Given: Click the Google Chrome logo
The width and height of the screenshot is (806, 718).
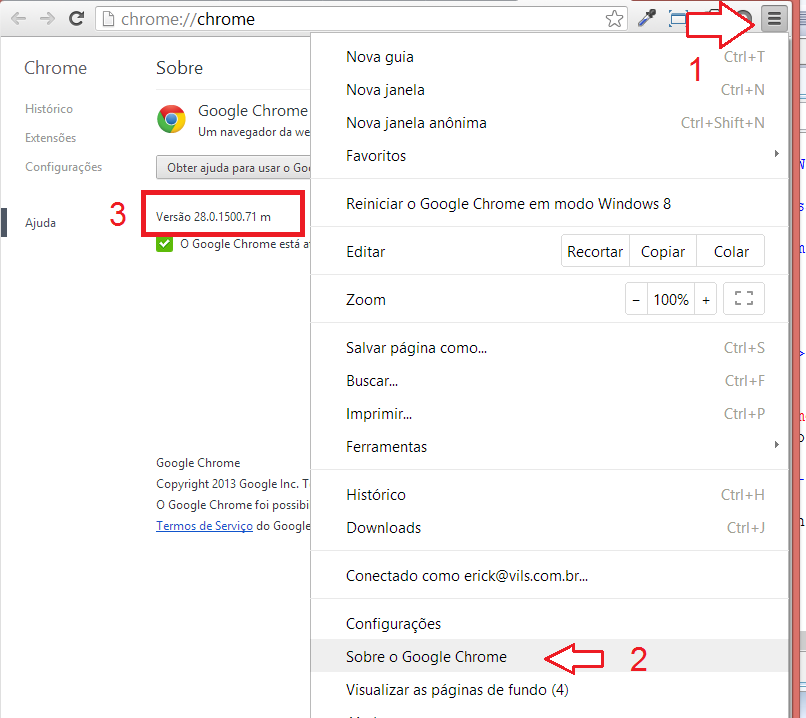Looking at the screenshot, I should click(x=171, y=119).
